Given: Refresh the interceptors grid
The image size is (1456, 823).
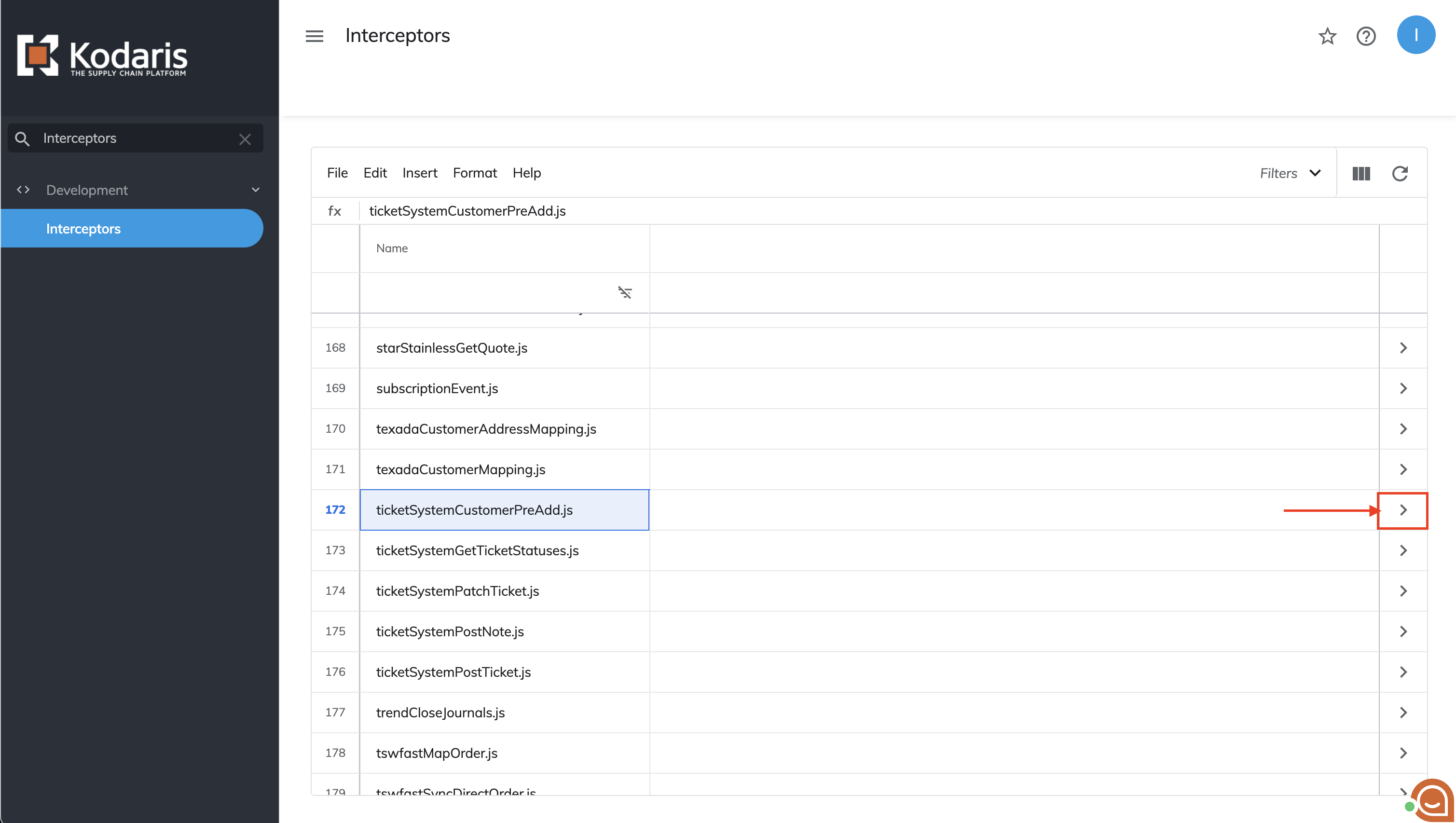Looking at the screenshot, I should point(1400,174).
